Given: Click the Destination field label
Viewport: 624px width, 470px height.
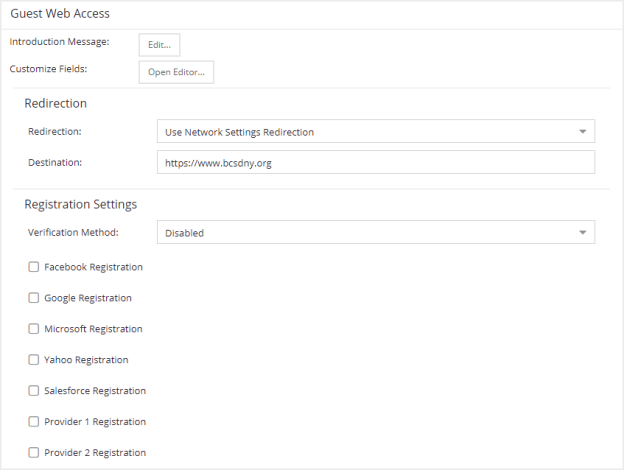Looking at the screenshot, I should point(55,162).
